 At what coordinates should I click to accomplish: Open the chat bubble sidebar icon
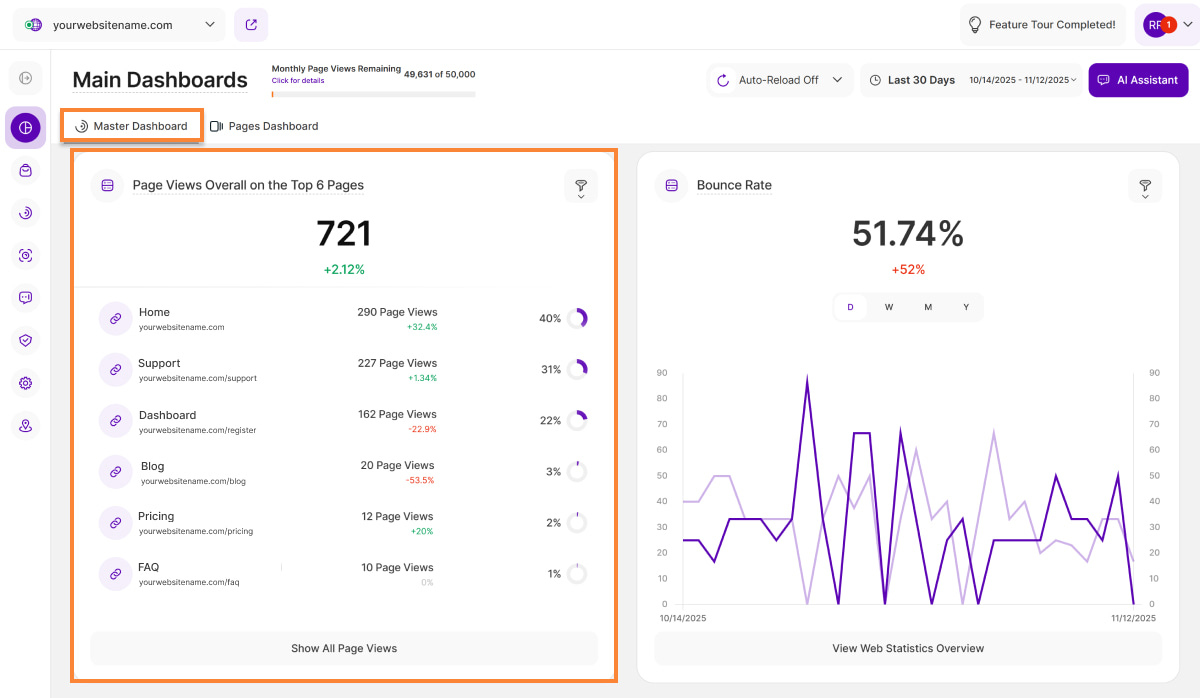[x=25, y=298]
